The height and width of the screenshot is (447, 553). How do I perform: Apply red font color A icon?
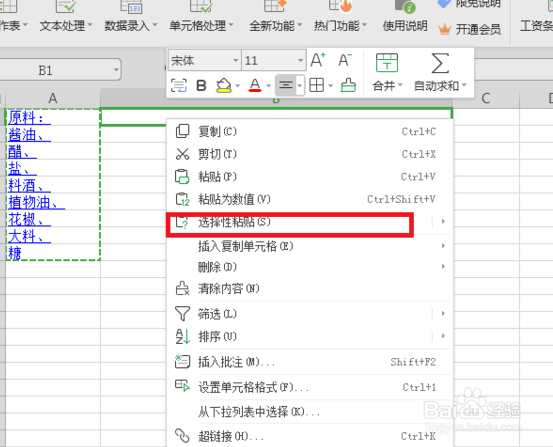(x=255, y=85)
